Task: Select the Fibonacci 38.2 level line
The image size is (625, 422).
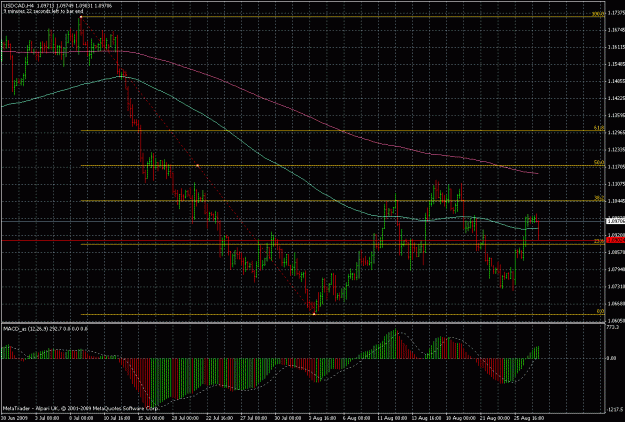Action: click(x=343, y=200)
